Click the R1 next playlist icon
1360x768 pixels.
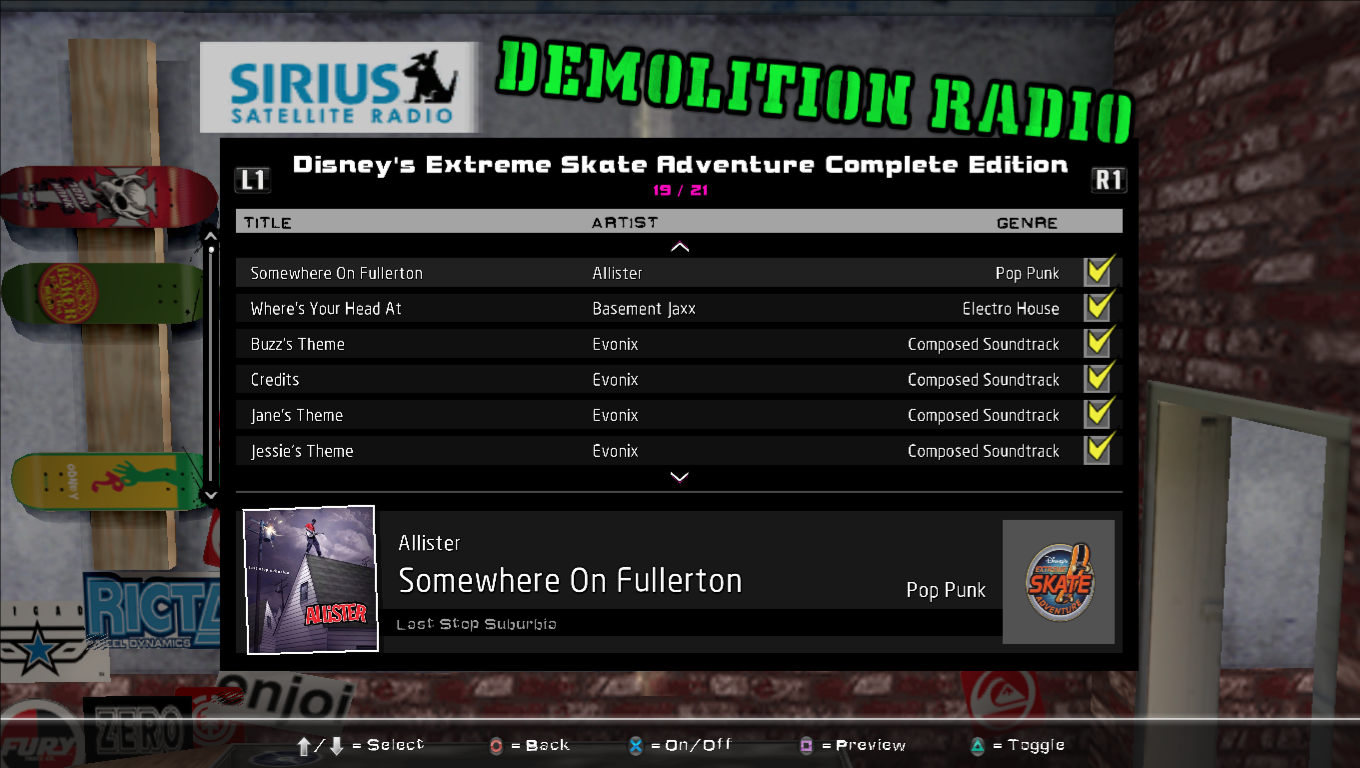(1109, 180)
